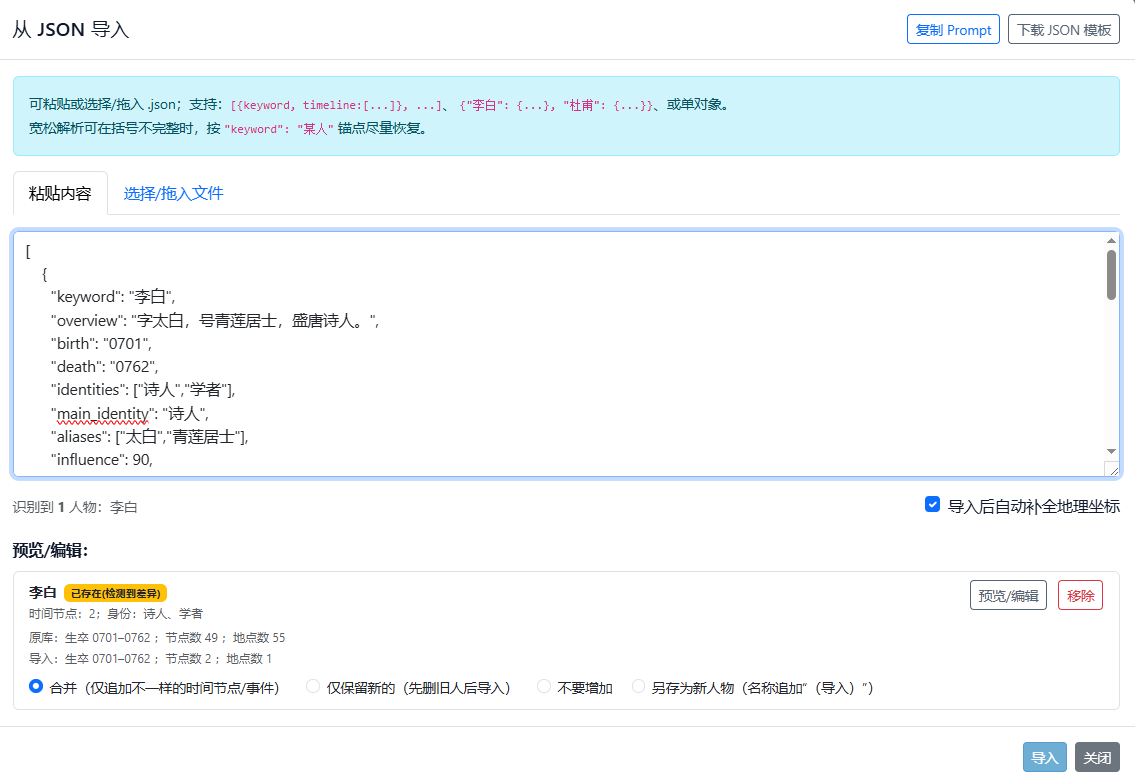Screen dimensions: 1135x780
Task: Choose the 仅保留新的 radio option
Action: tap(313, 687)
